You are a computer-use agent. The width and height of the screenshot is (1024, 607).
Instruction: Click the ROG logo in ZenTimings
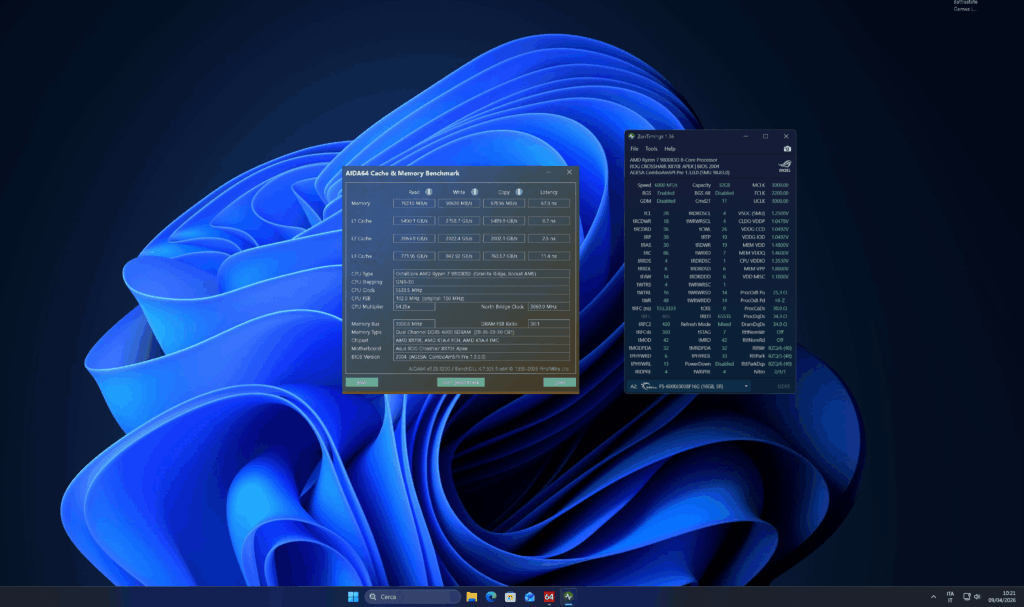(x=785, y=166)
